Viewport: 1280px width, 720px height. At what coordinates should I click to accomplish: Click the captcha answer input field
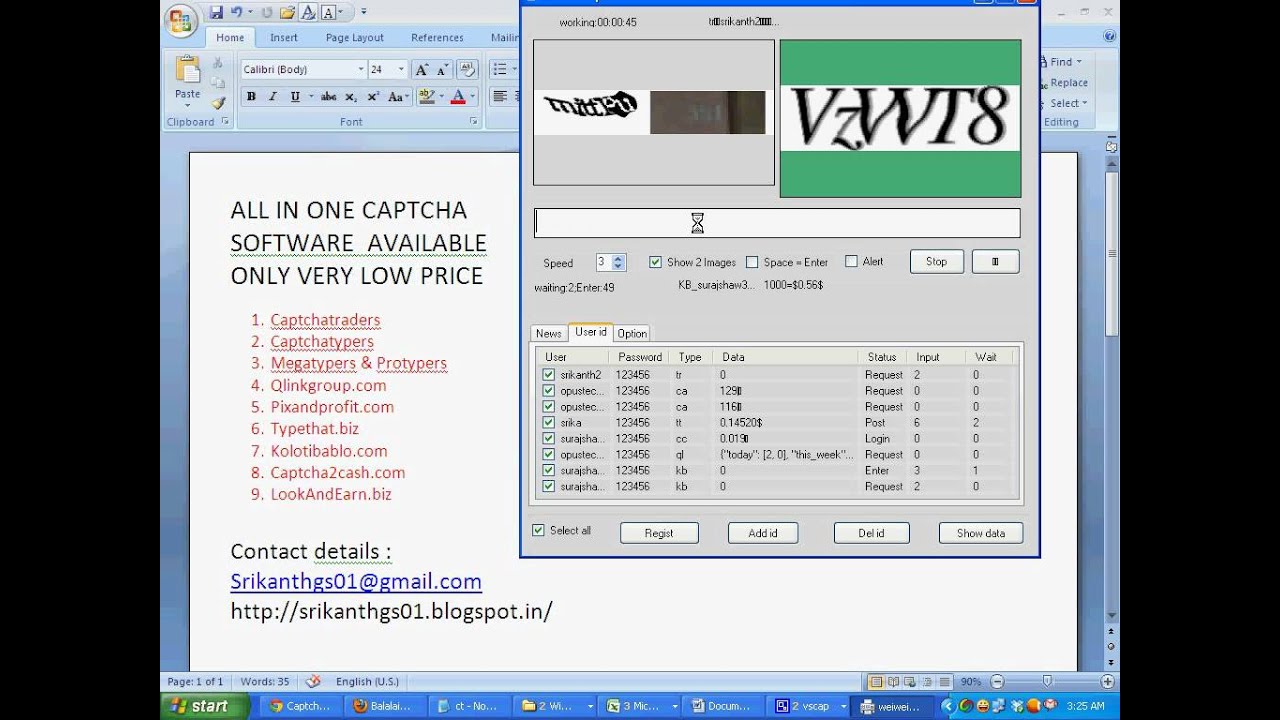(777, 223)
